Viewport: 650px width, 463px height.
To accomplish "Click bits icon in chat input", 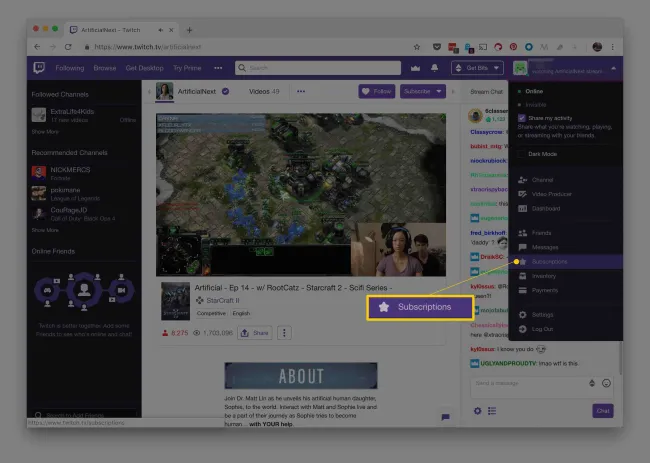I will pos(592,383).
